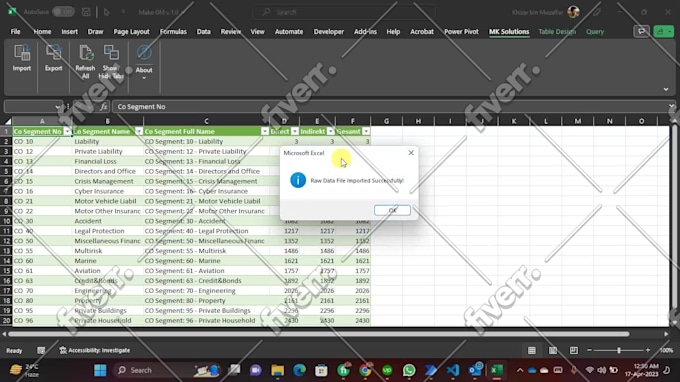Click the 100% zoom level
680x382 pixels.
pyautogui.click(x=666, y=350)
